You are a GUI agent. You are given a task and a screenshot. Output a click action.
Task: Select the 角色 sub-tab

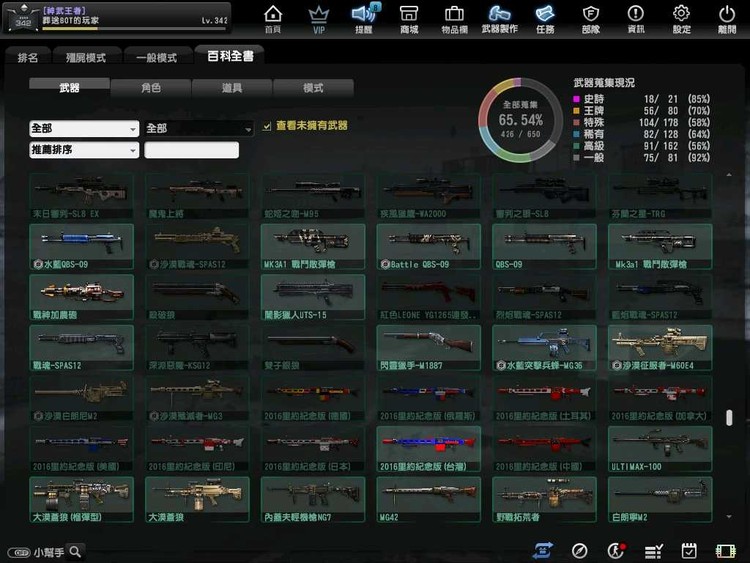coord(151,88)
